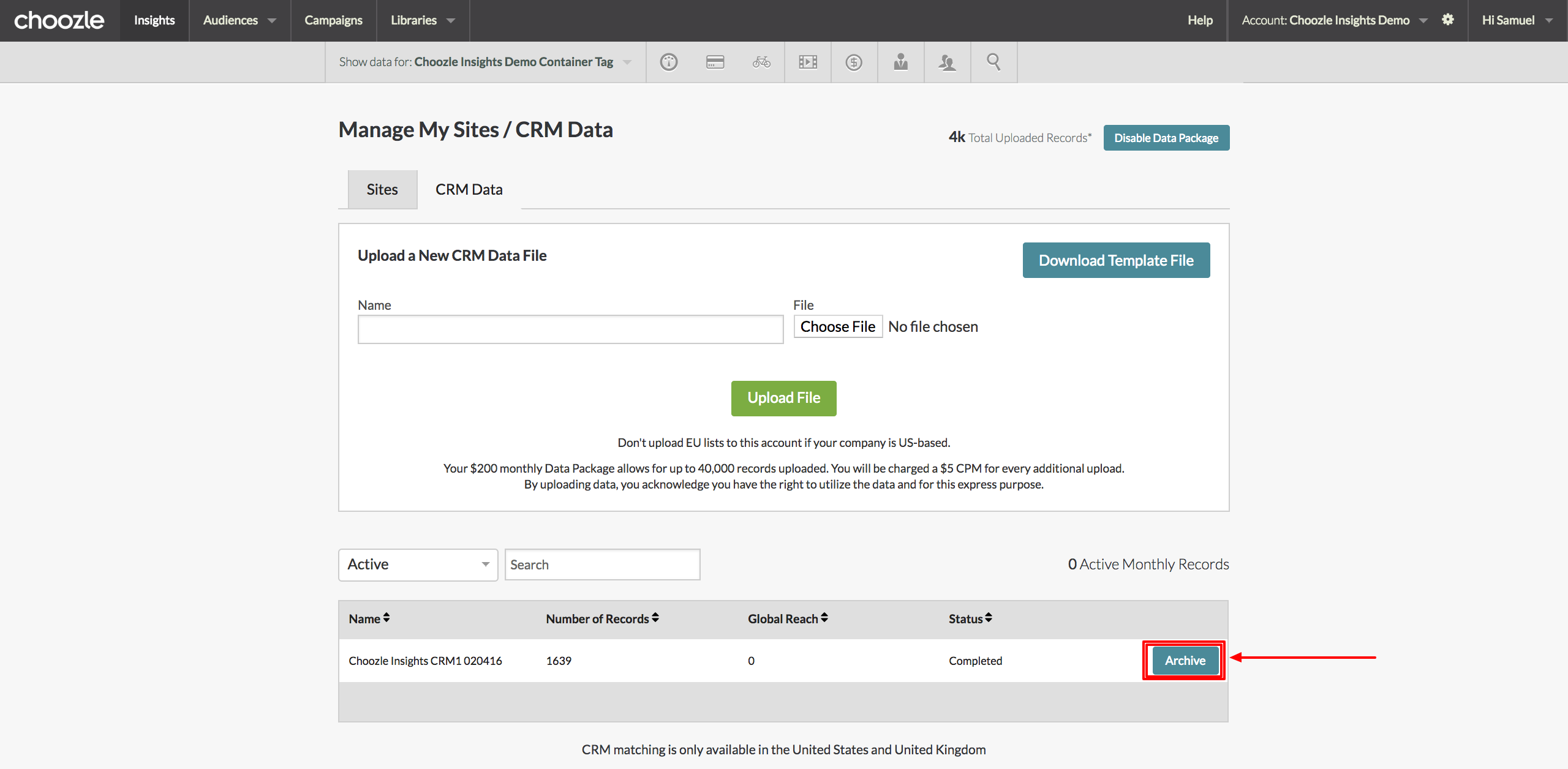
Task: Click the dollar coin icon
Action: 854,62
